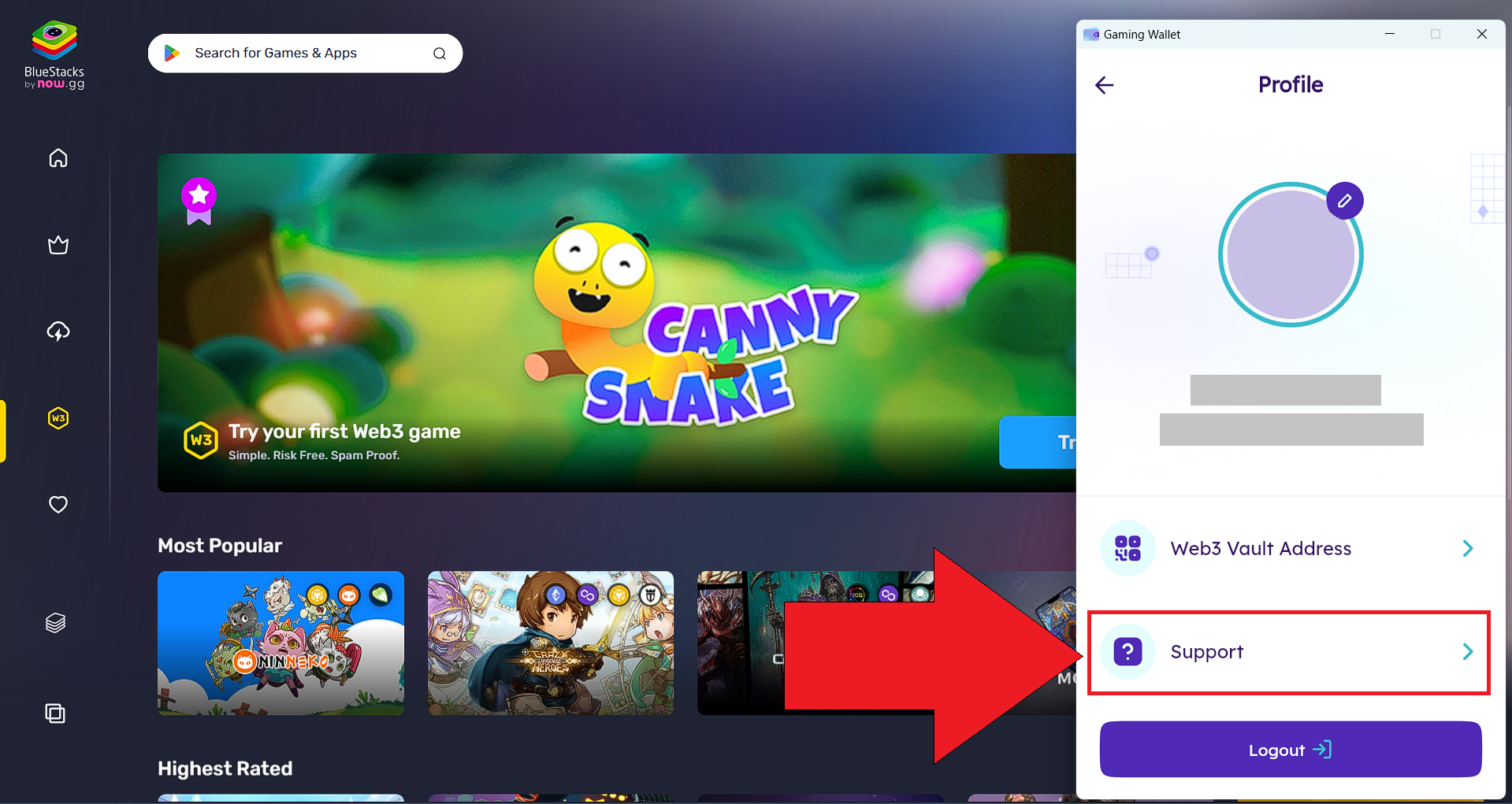Open the crown Top Charts sidebar icon
Screen dimensions: 1512x804
(x=58, y=245)
